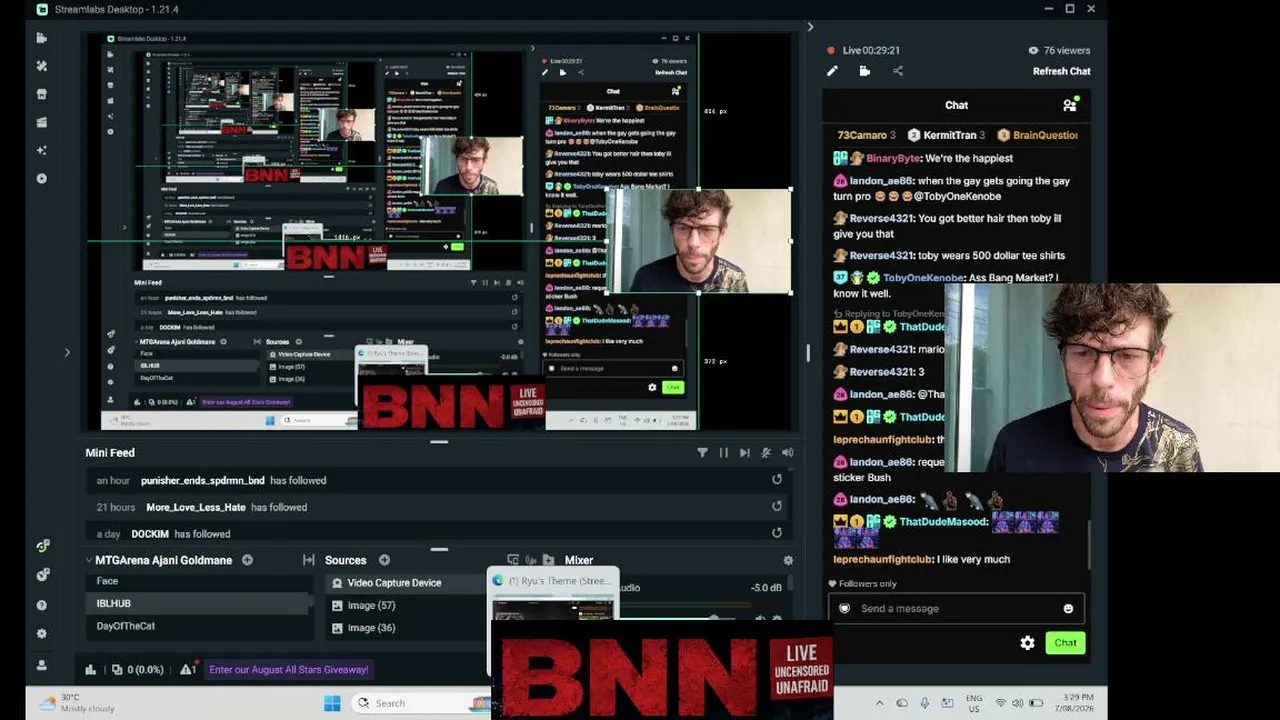Edit stream info with the pencil icon
The height and width of the screenshot is (720, 1280).
click(832, 71)
